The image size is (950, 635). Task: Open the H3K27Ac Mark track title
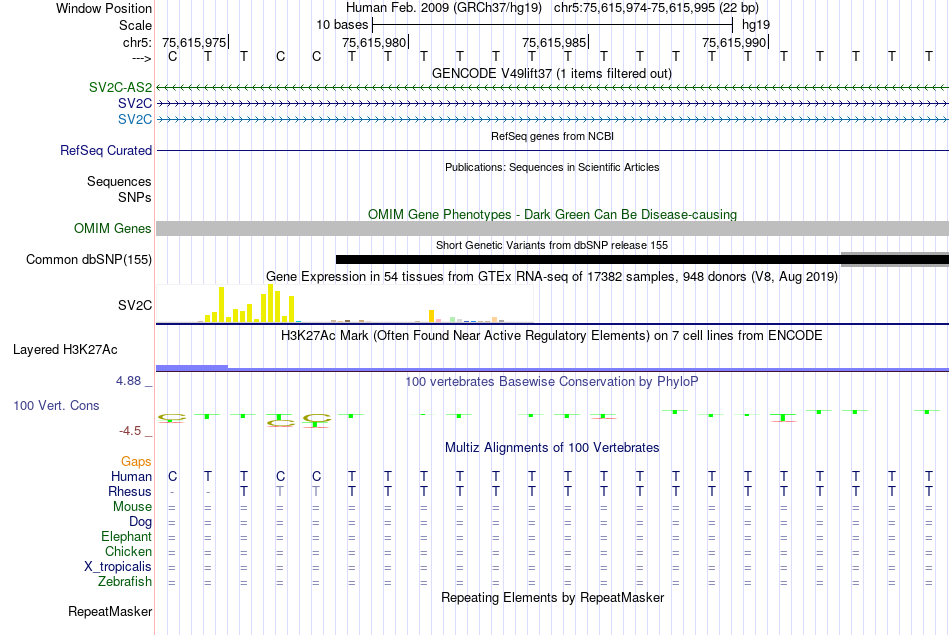551,336
